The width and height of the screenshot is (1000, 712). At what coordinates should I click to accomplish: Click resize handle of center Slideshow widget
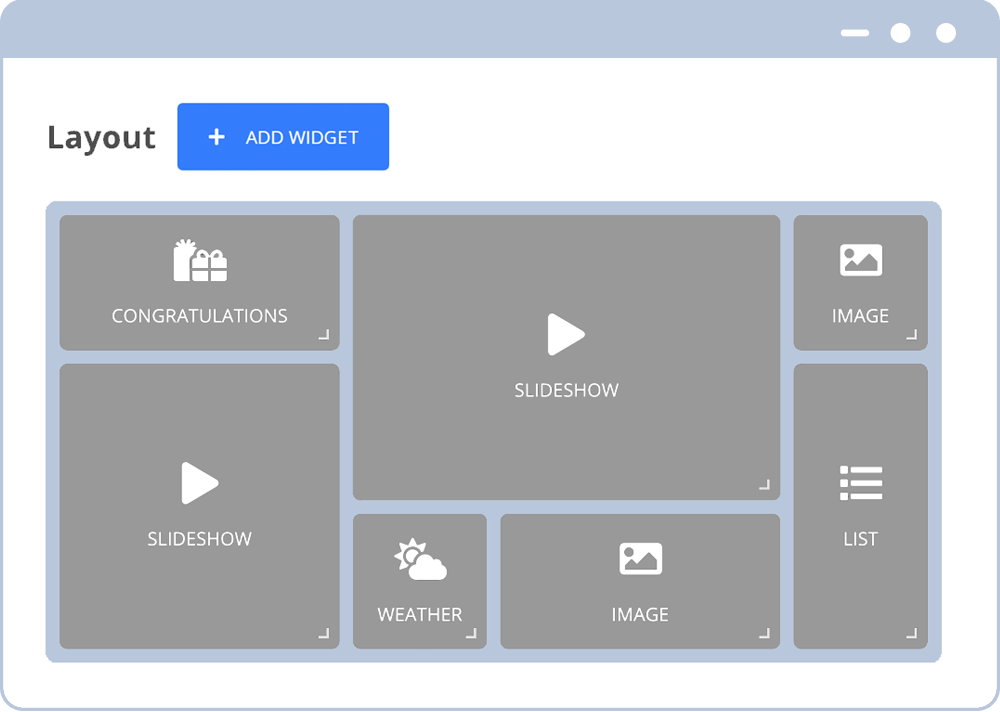[765, 484]
